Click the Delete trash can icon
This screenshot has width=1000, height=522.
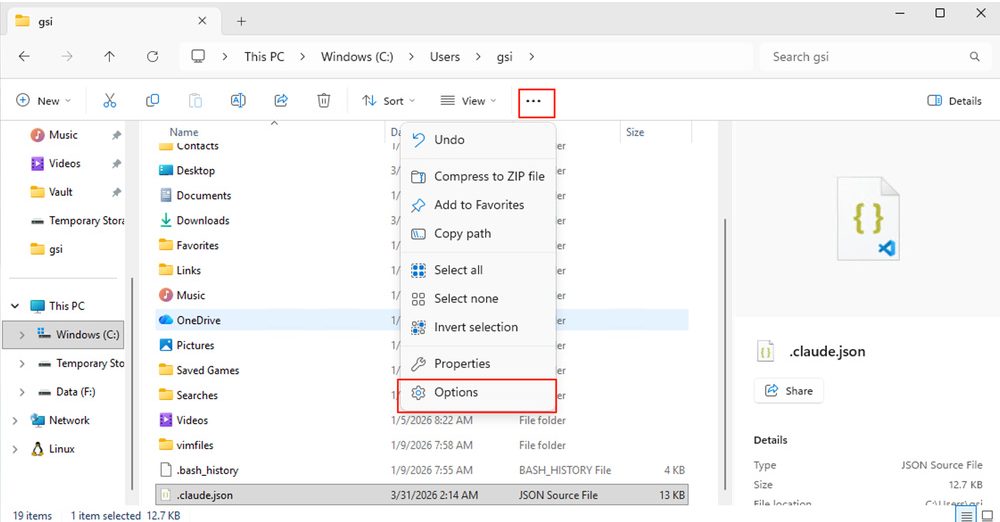(324, 101)
